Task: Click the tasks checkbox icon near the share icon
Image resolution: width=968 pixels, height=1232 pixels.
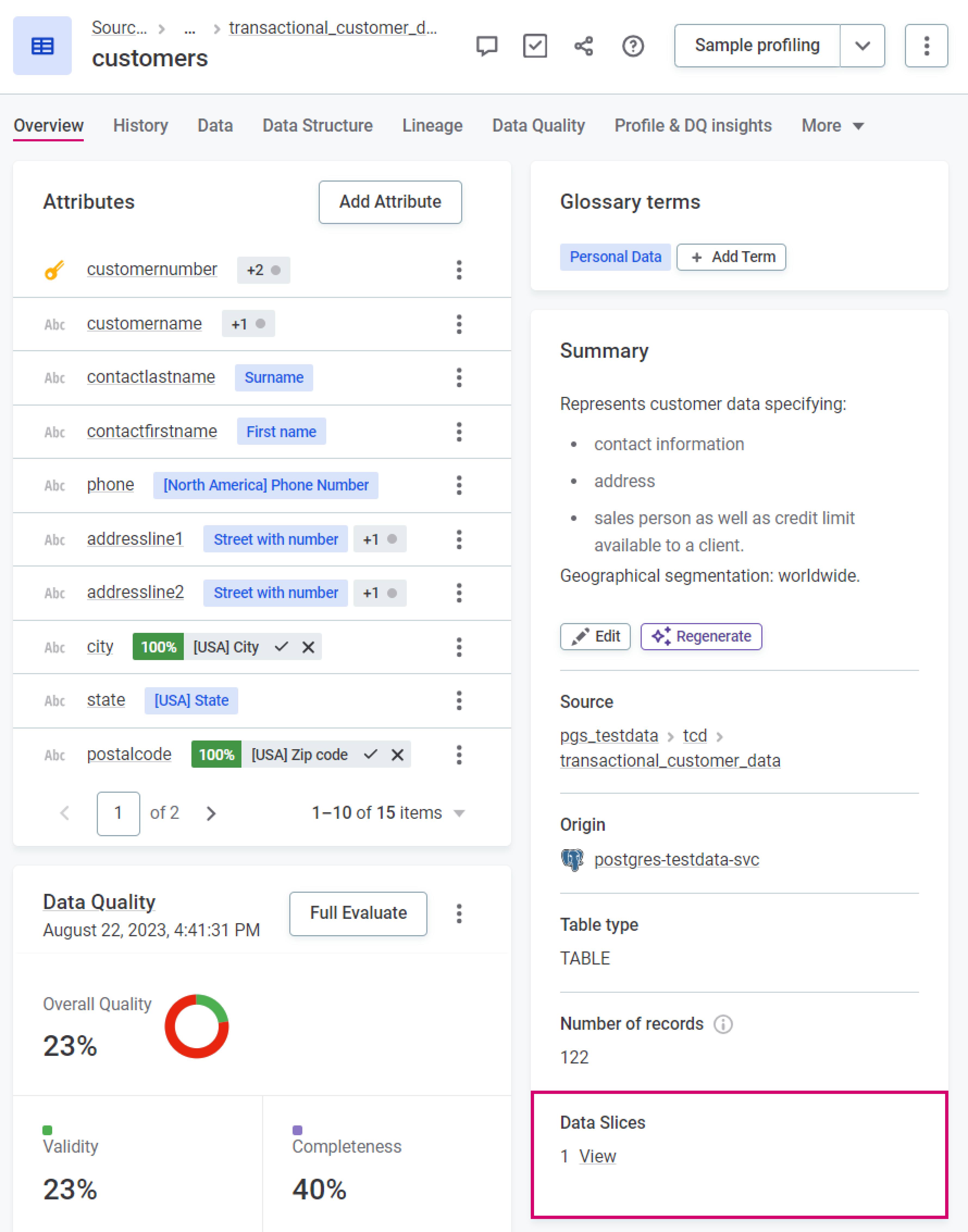Action: click(535, 46)
